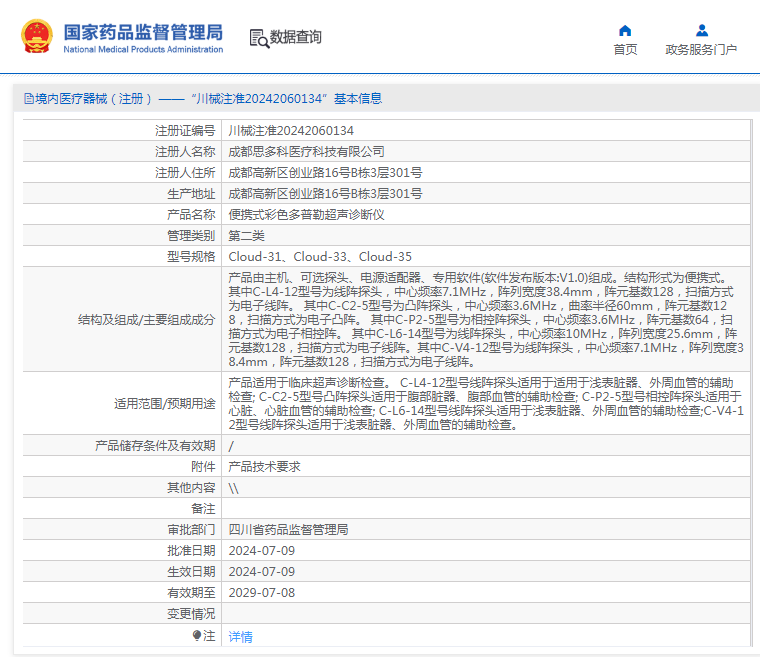Click the document icon before 境内医疗器械
The width and height of the screenshot is (760, 657).
[27, 99]
